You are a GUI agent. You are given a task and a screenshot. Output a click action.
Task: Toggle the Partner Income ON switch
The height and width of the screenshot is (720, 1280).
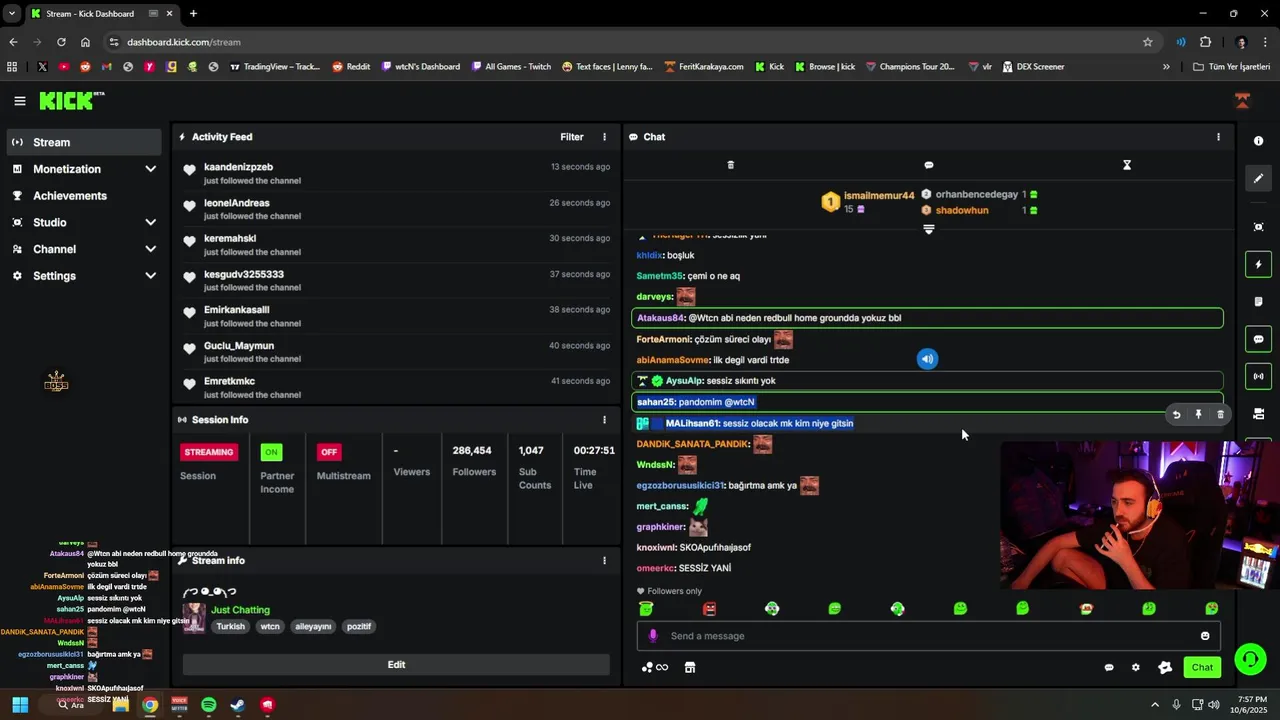pyautogui.click(x=271, y=452)
